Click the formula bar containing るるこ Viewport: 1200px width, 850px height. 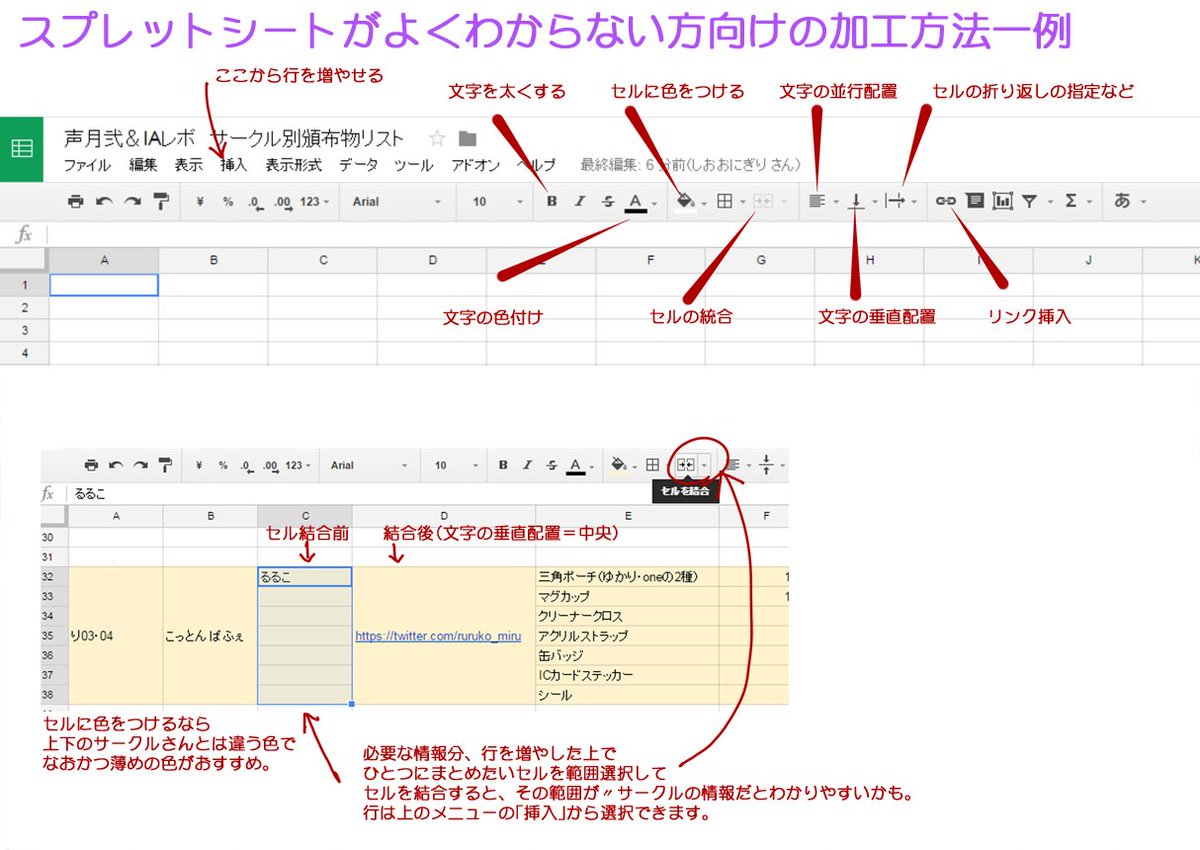click(x=428, y=493)
